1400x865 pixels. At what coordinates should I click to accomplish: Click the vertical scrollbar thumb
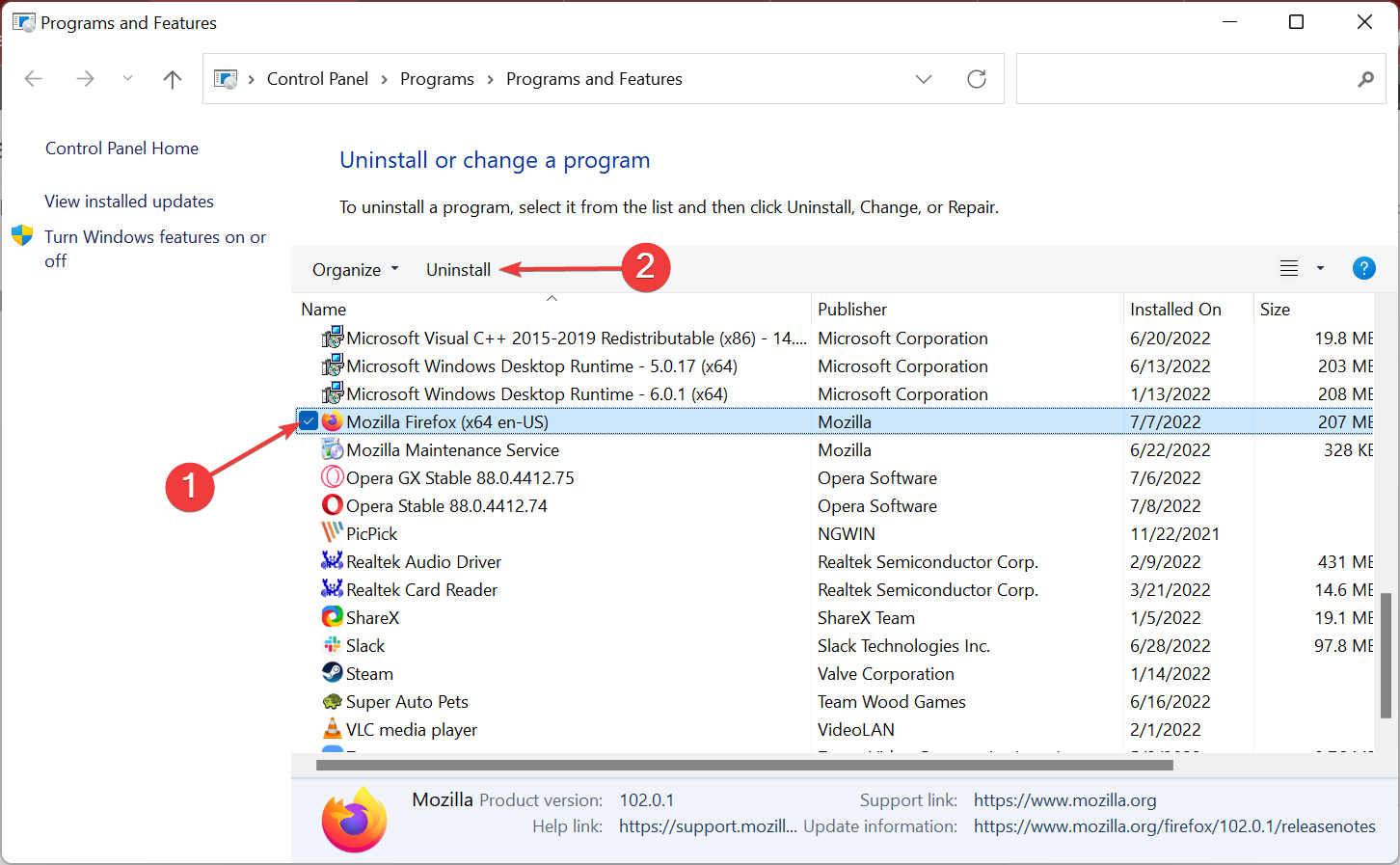[1386, 656]
